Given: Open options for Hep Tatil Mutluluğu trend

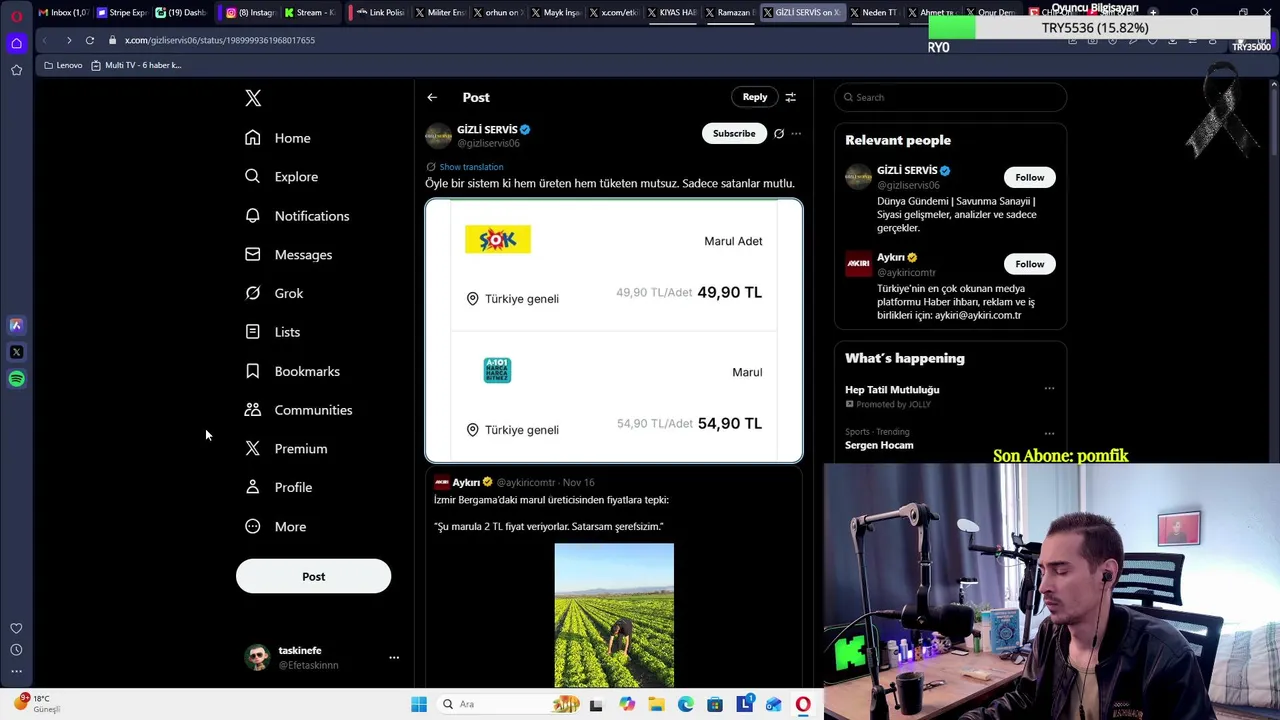Looking at the screenshot, I should 1049,388.
